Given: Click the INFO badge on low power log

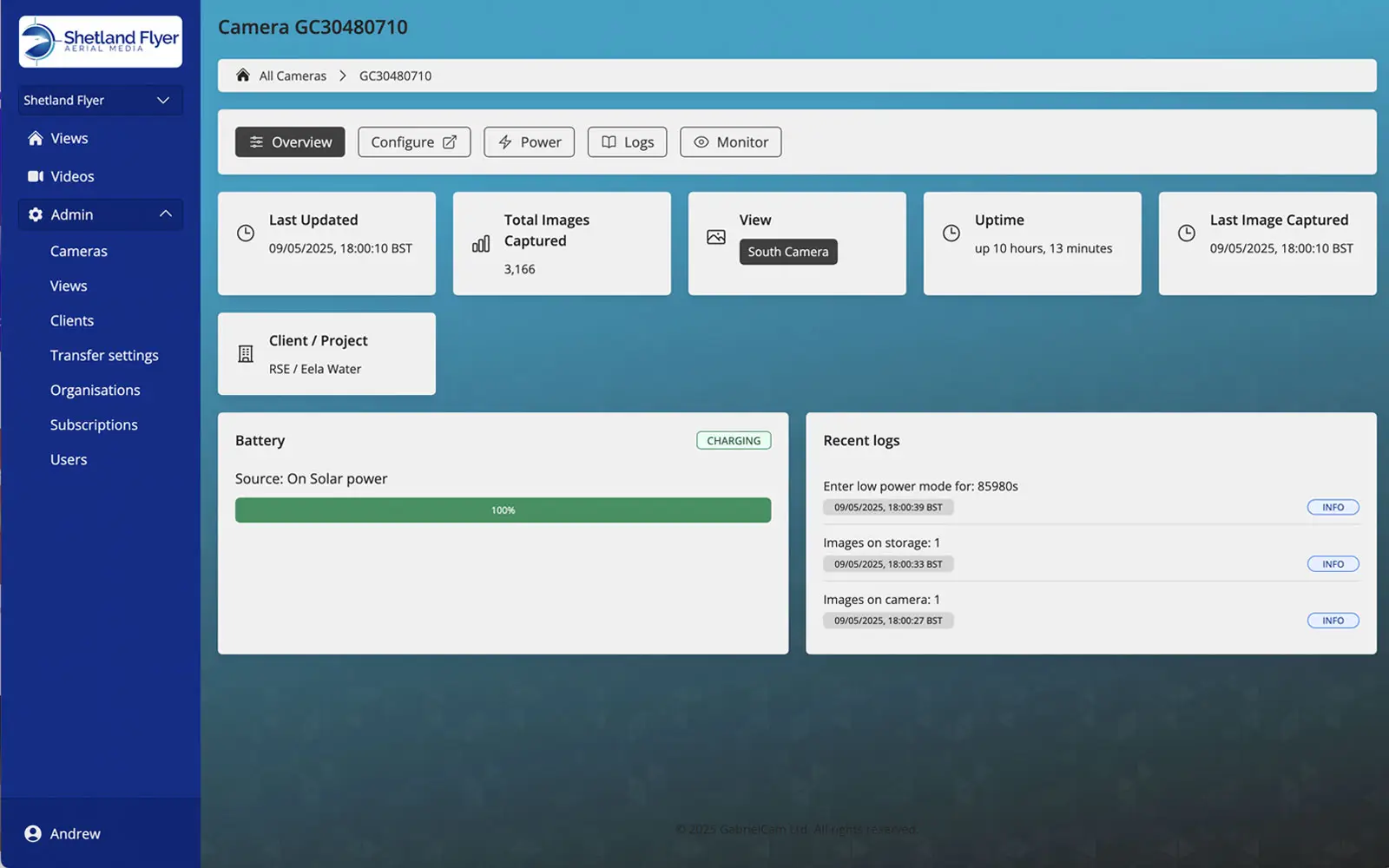Looking at the screenshot, I should [1333, 507].
